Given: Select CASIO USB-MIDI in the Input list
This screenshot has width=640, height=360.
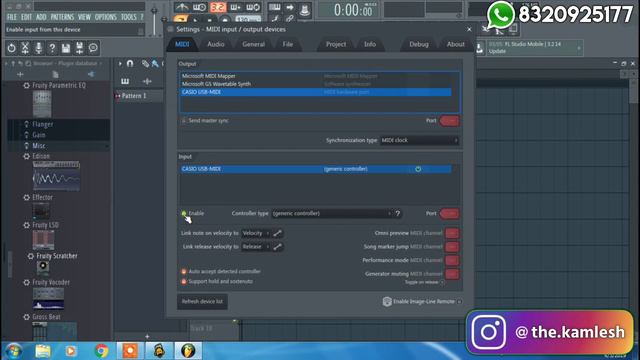Looking at the screenshot, I should 316,169.
